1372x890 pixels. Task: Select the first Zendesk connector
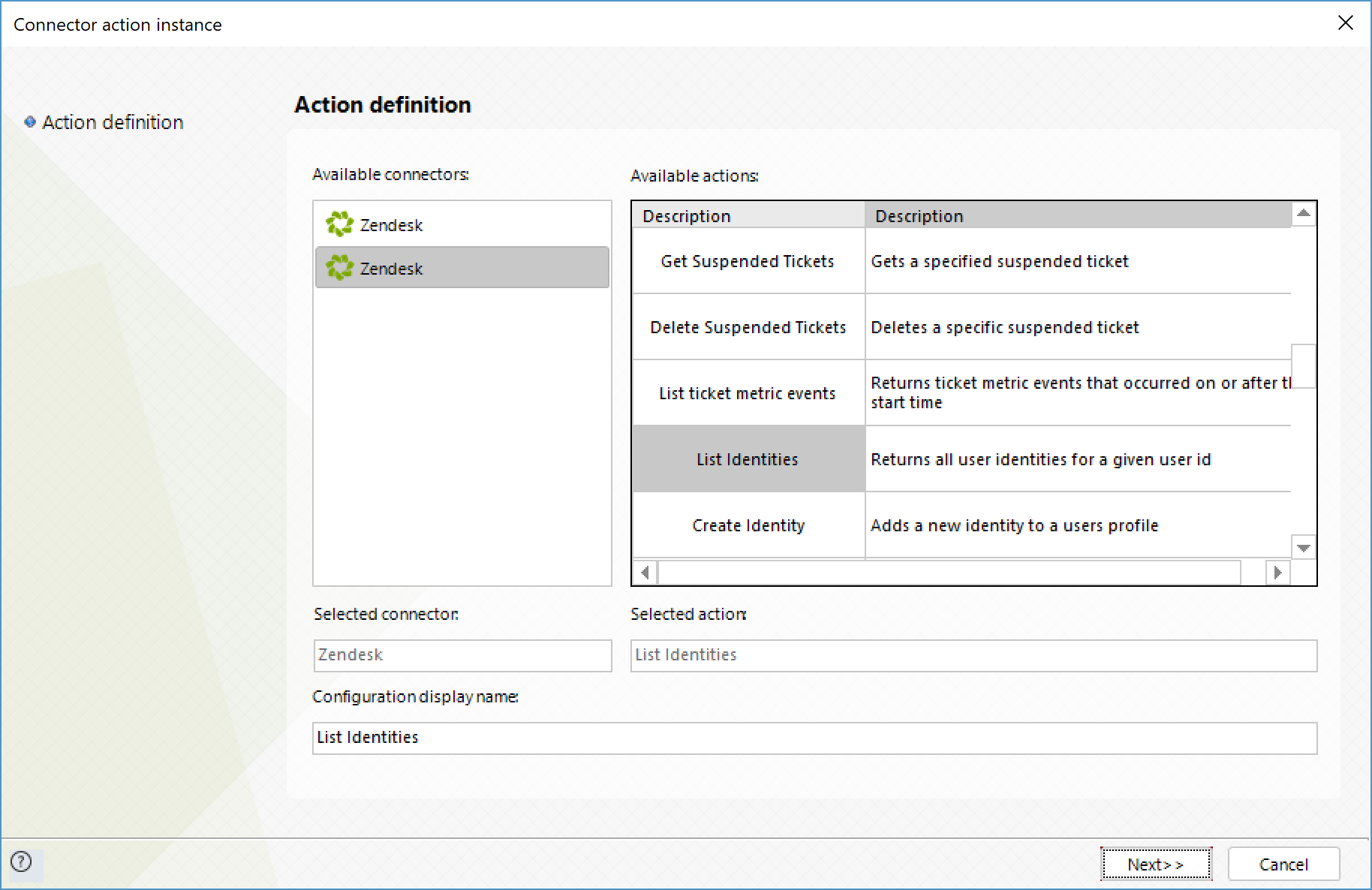462,224
